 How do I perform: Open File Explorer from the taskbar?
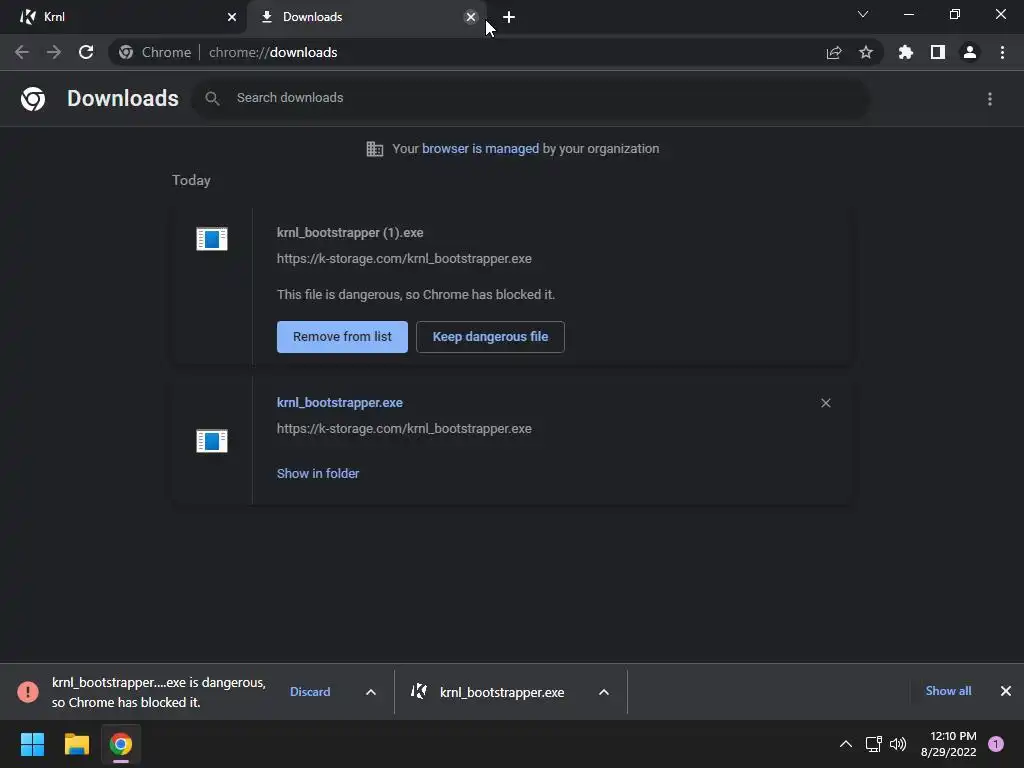(x=77, y=744)
